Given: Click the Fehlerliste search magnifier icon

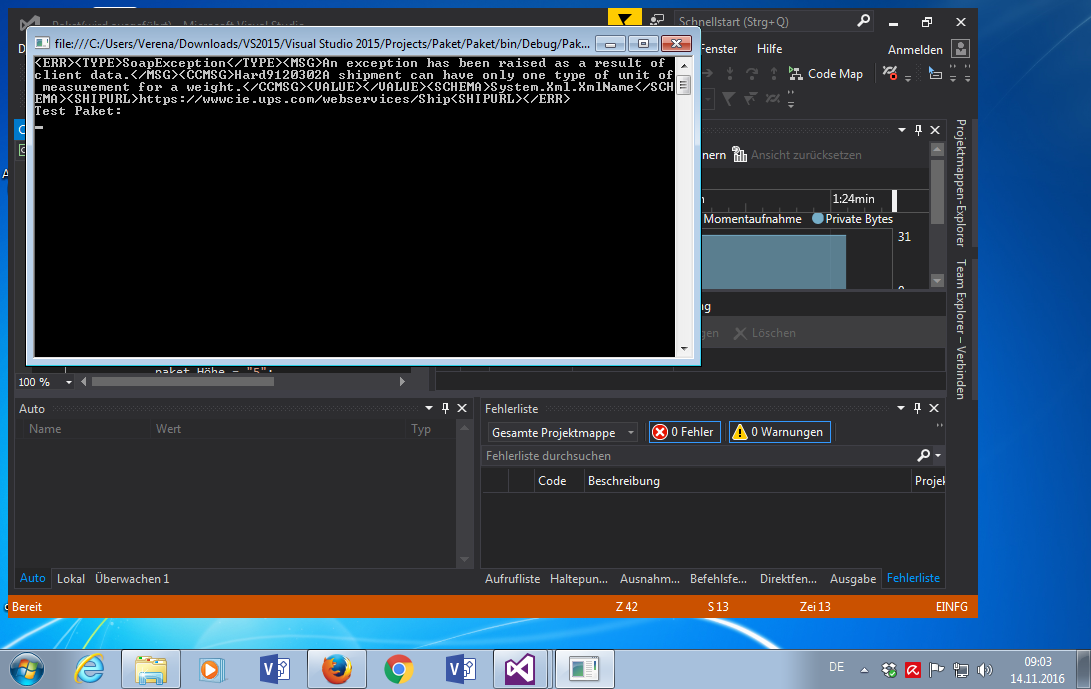Looking at the screenshot, I should [923, 455].
